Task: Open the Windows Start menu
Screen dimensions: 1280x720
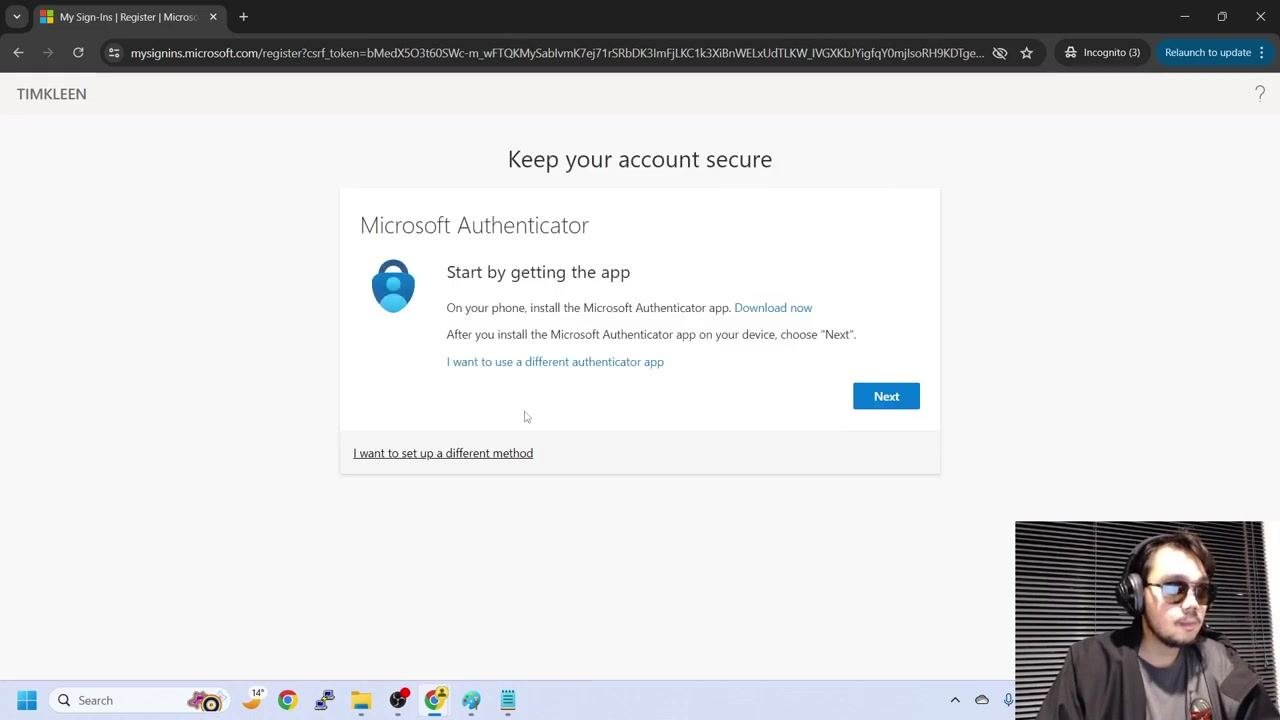Action: [27, 700]
